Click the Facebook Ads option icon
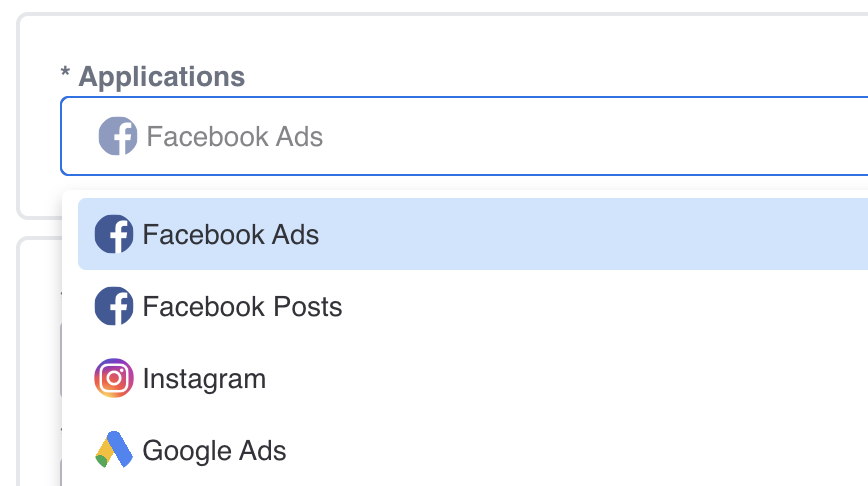The width and height of the screenshot is (868, 486). coord(114,234)
